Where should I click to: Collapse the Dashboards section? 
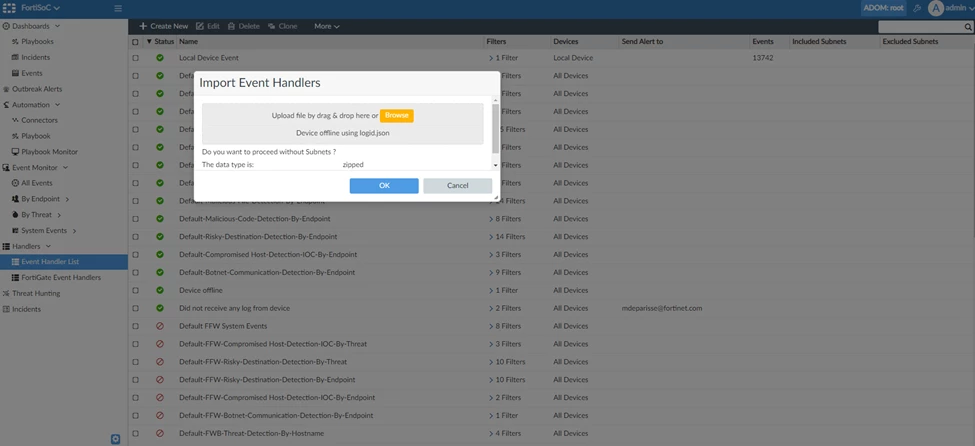57,26
